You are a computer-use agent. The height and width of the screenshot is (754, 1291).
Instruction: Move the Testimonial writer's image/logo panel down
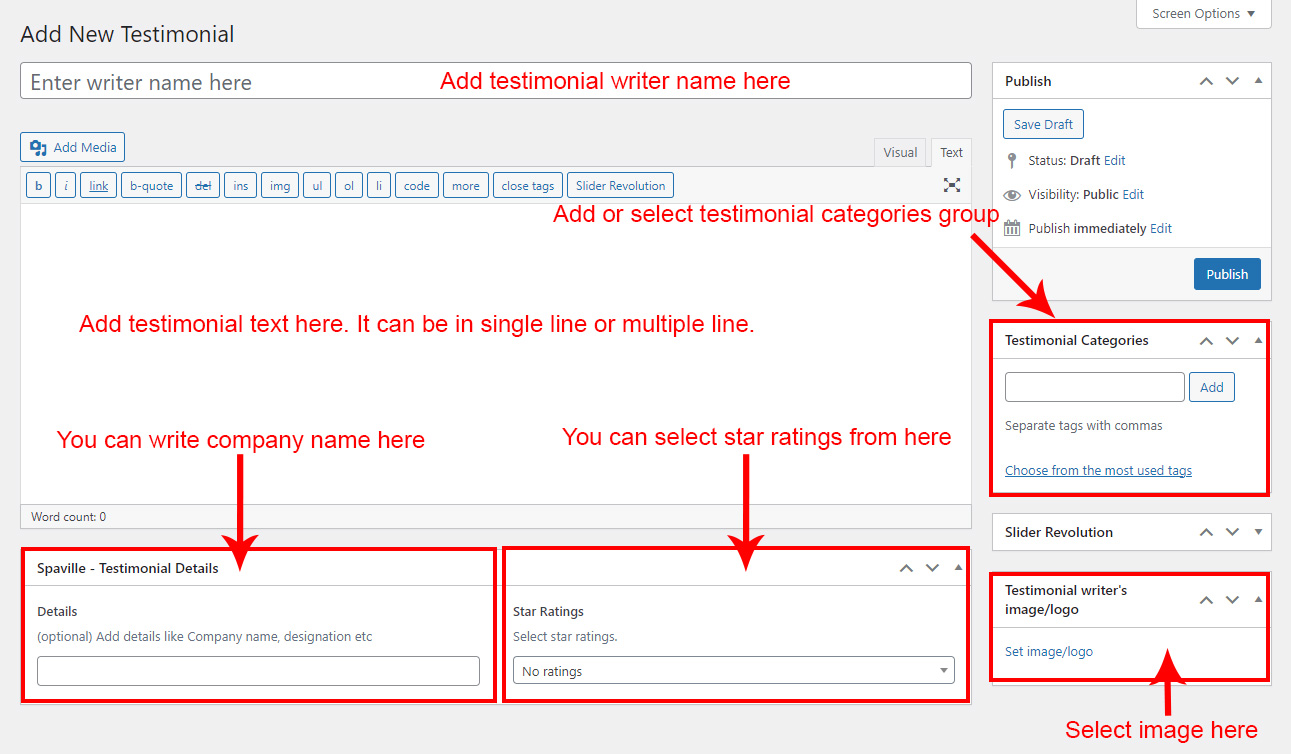tap(1232, 600)
